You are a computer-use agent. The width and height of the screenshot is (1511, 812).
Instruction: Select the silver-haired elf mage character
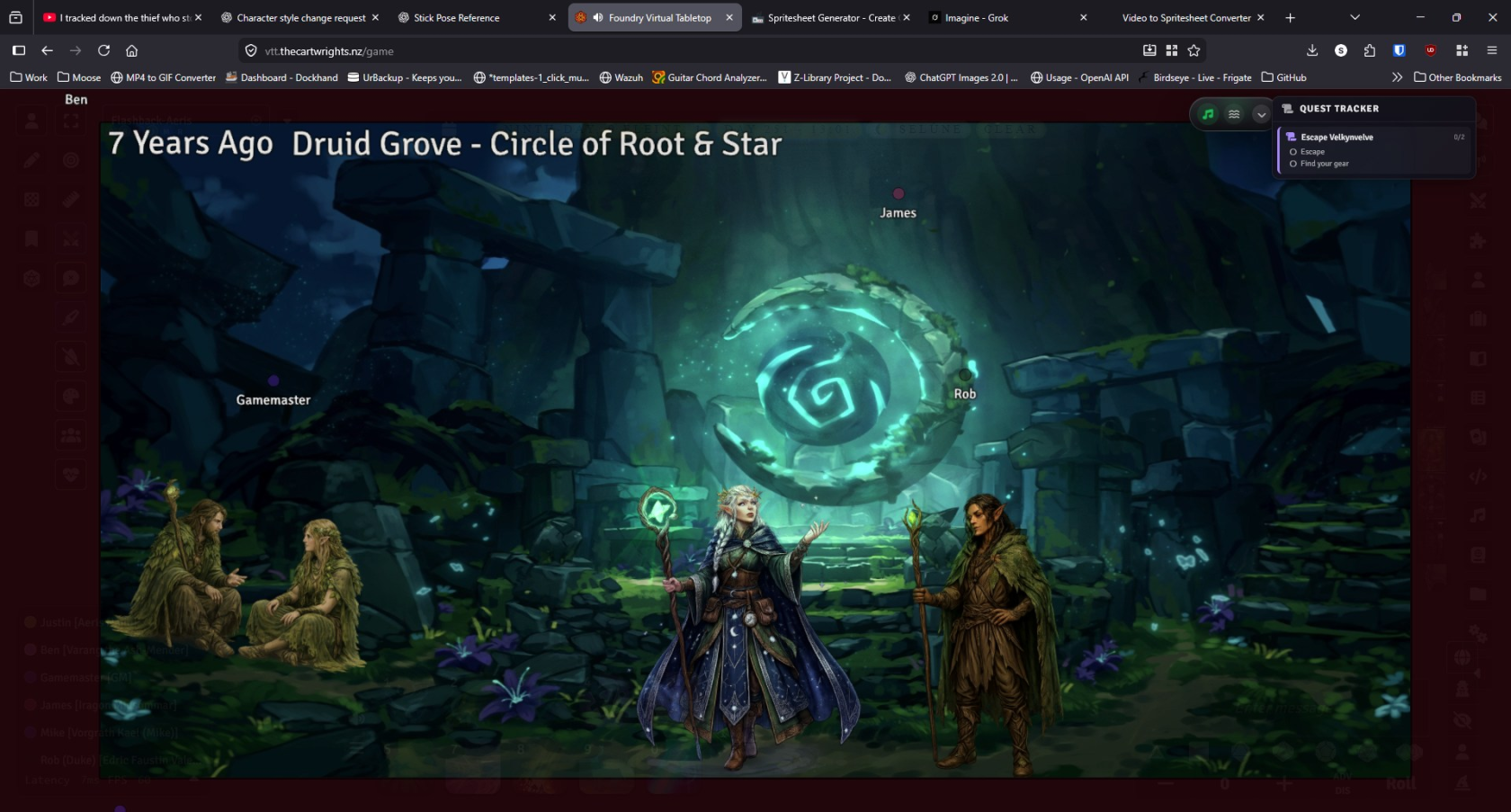pos(747,627)
